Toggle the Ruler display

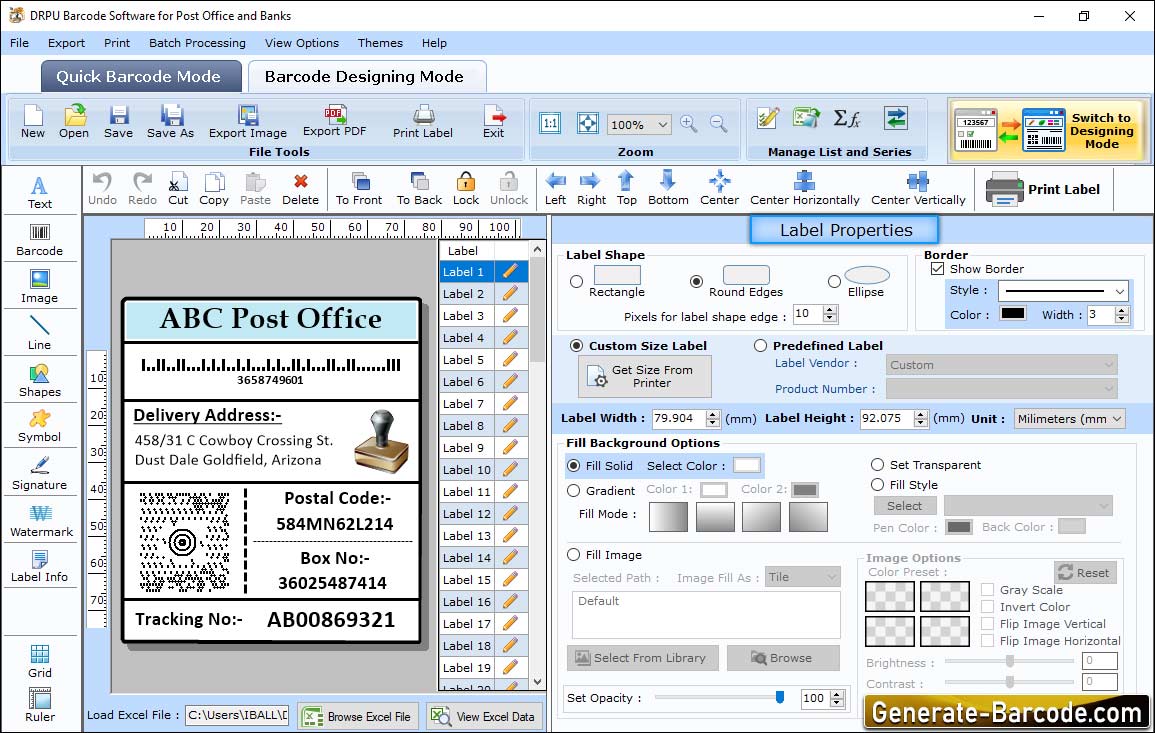click(40, 705)
